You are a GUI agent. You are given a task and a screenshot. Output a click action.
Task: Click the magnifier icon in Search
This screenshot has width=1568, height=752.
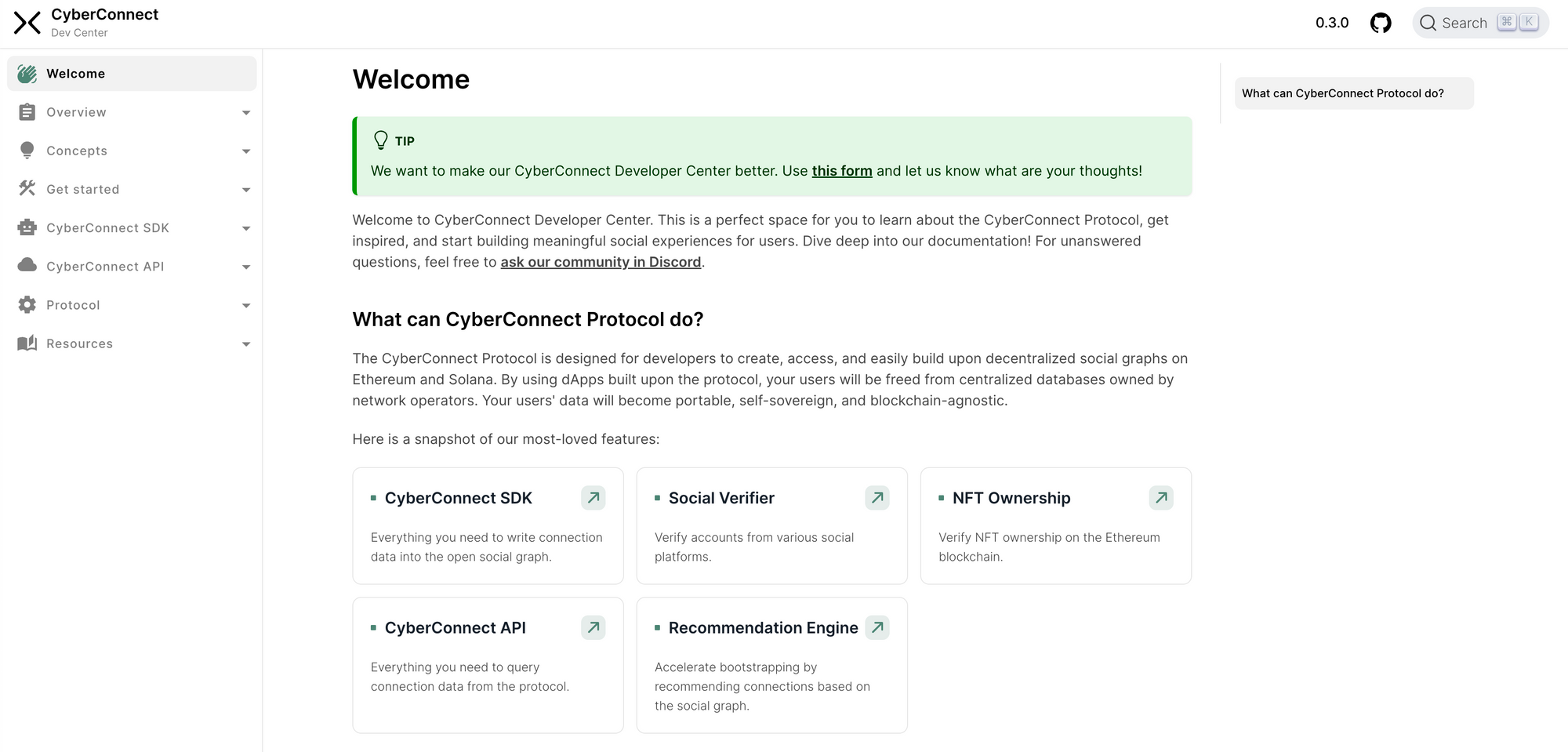click(1428, 23)
